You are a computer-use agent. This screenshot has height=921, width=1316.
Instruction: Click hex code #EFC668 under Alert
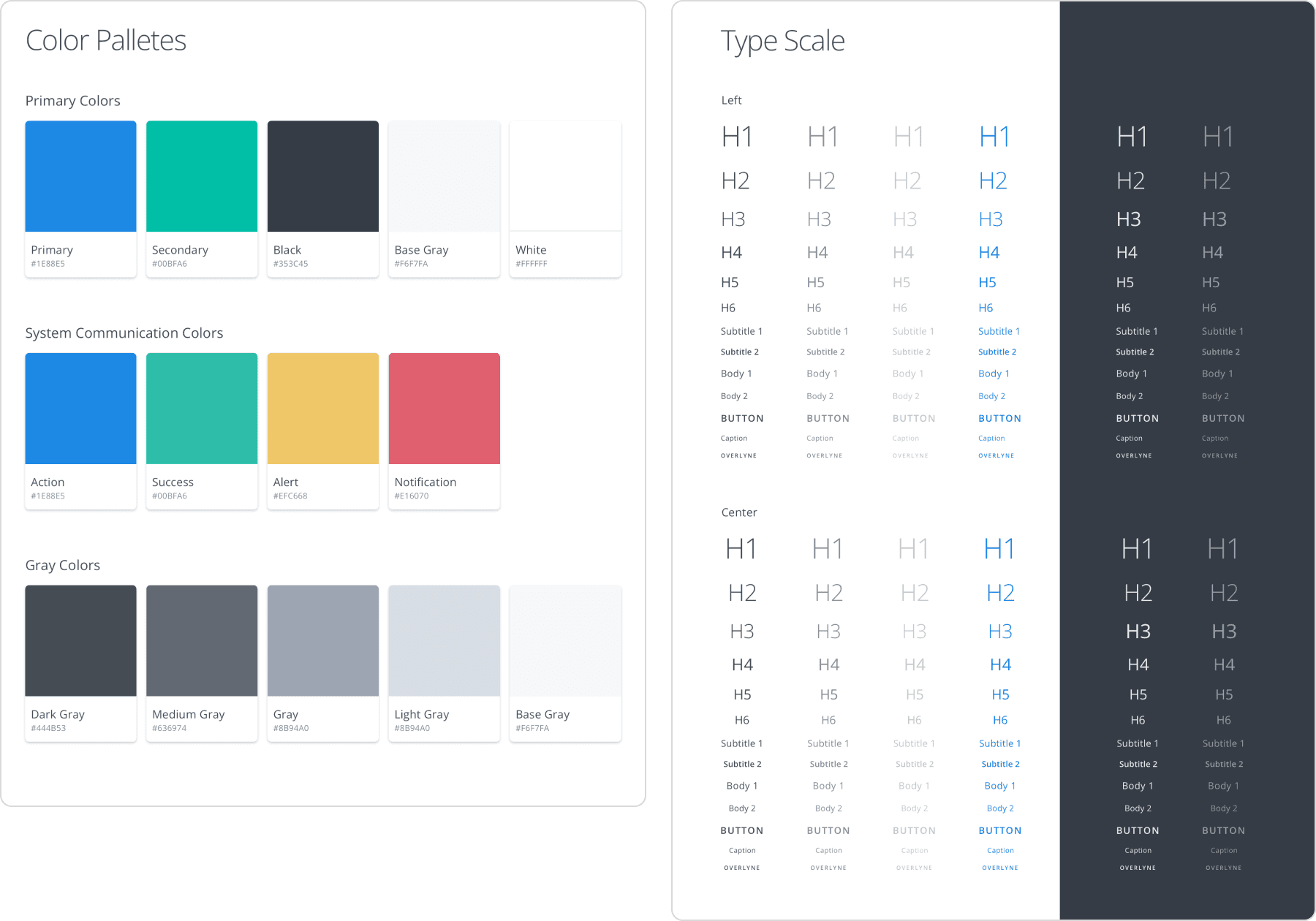pos(290,496)
